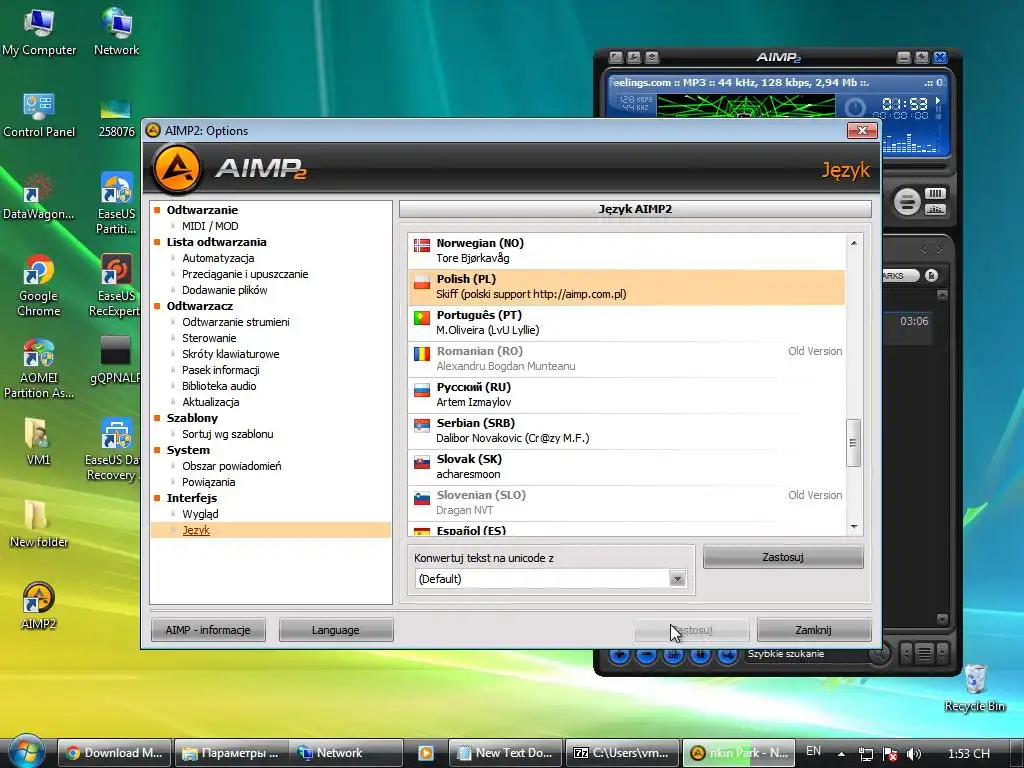Click Szybkie szukanie search field in AIMP2 player
Screen dimensions: 1024x768
(807, 654)
